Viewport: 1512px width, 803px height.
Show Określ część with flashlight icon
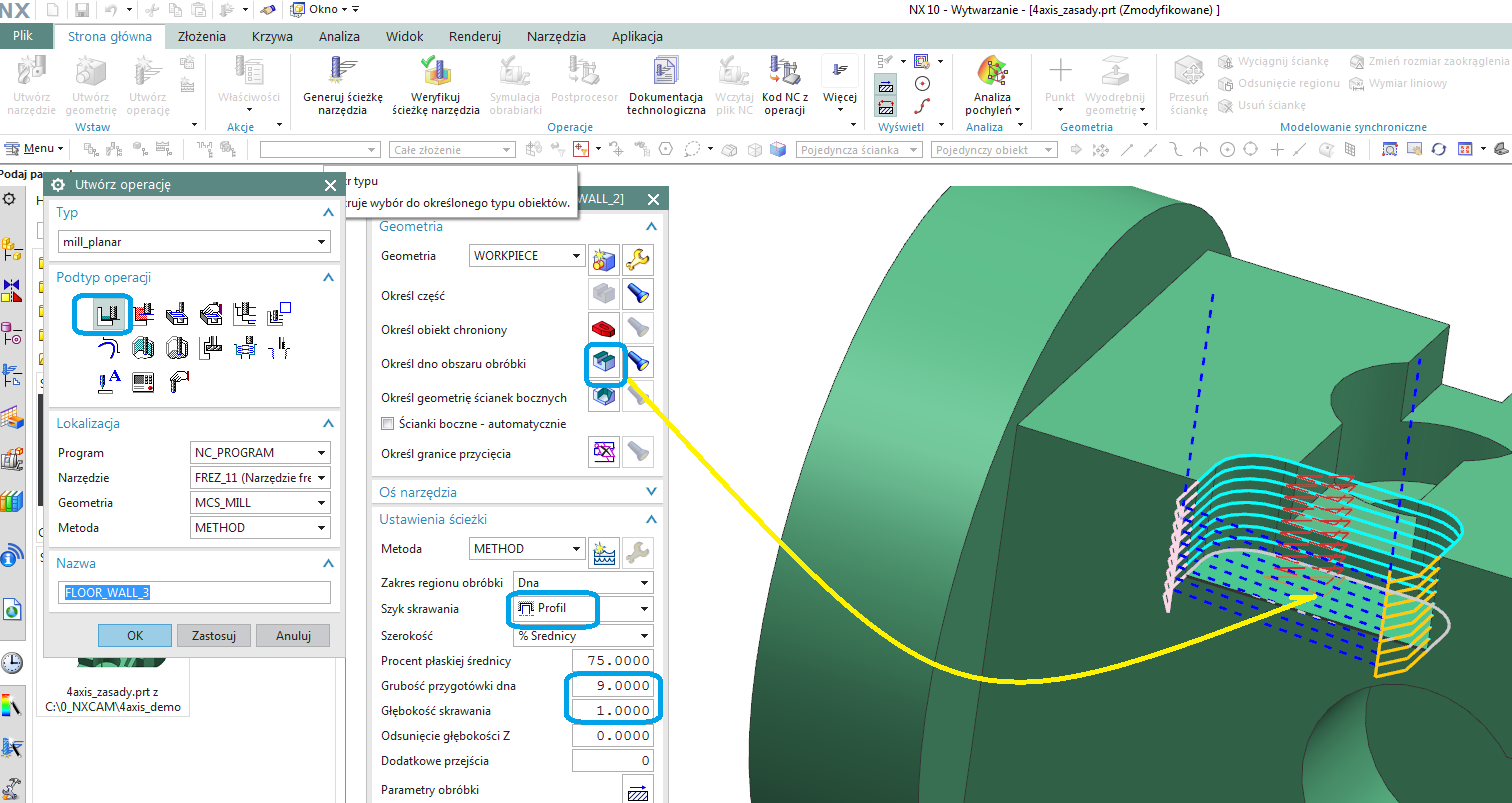[x=638, y=296]
